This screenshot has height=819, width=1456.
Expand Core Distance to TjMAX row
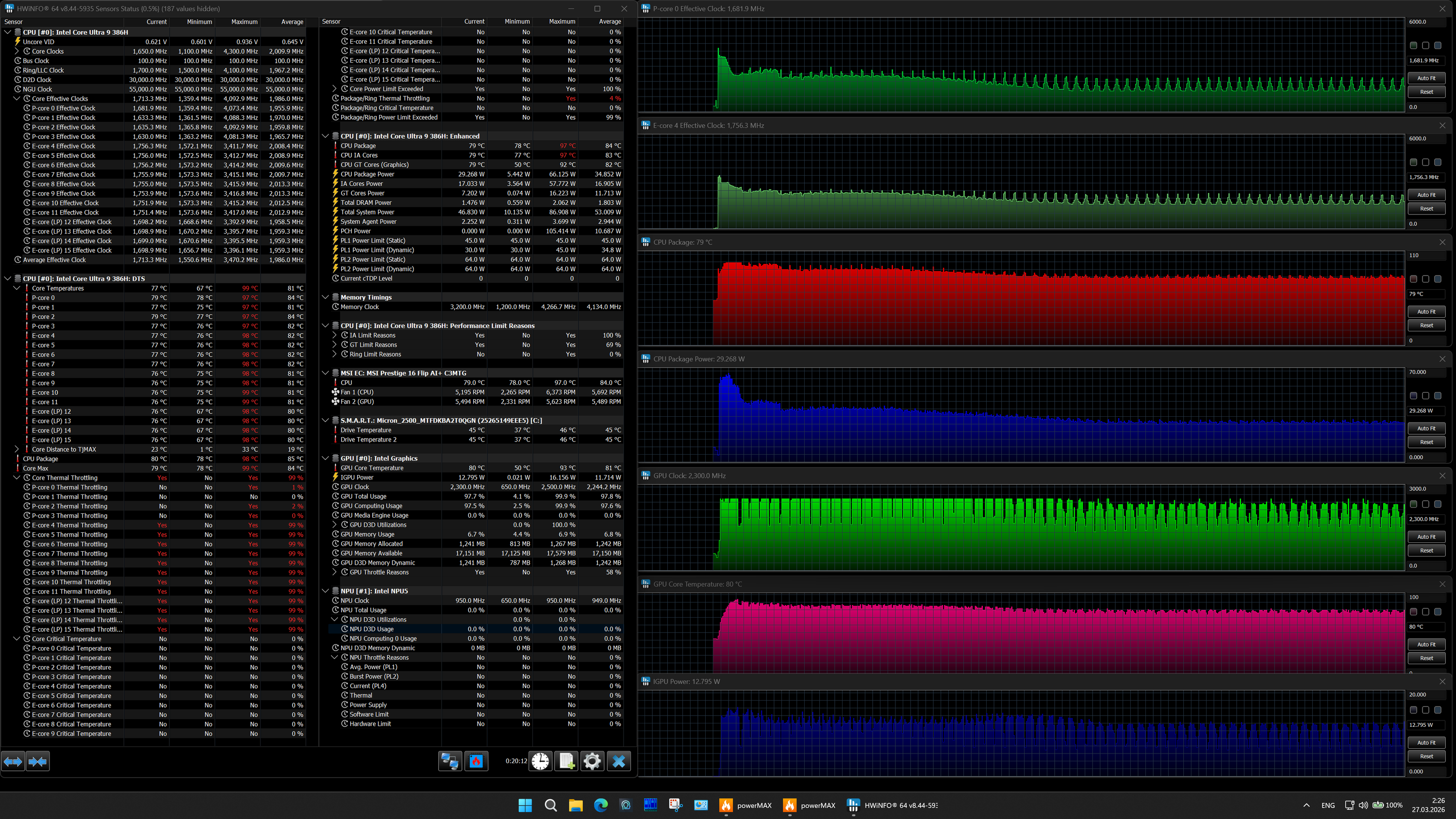tap(17, 449)
